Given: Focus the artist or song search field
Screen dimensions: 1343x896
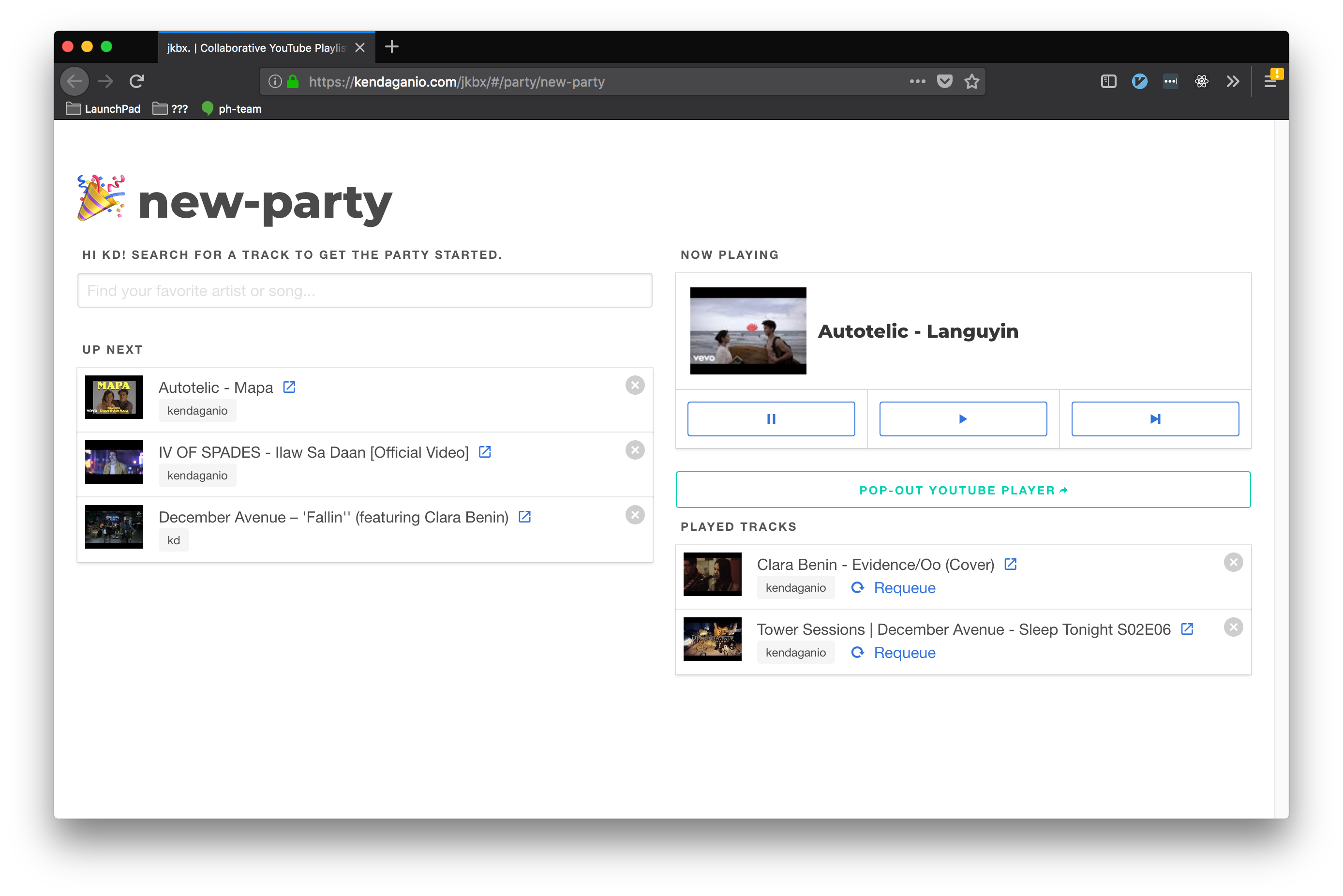Looking at the screenshot, I should [x=364, y=291].
